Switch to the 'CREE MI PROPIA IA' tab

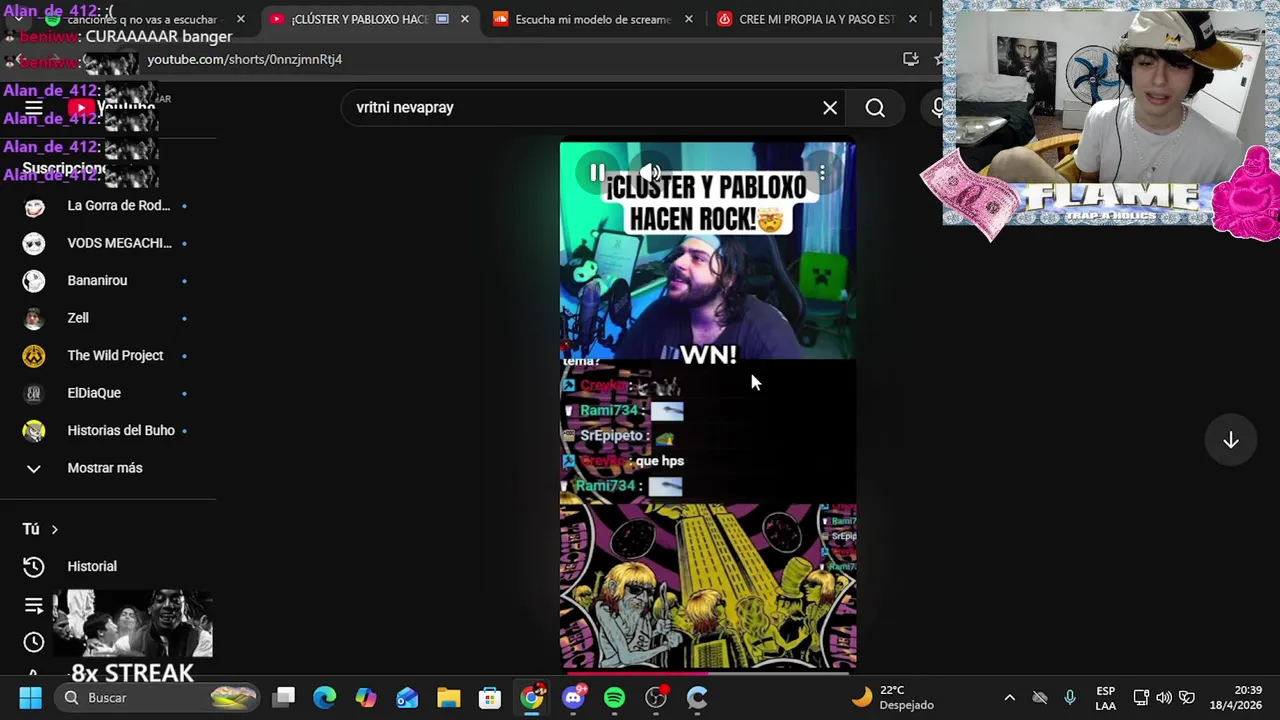(817, 19)
